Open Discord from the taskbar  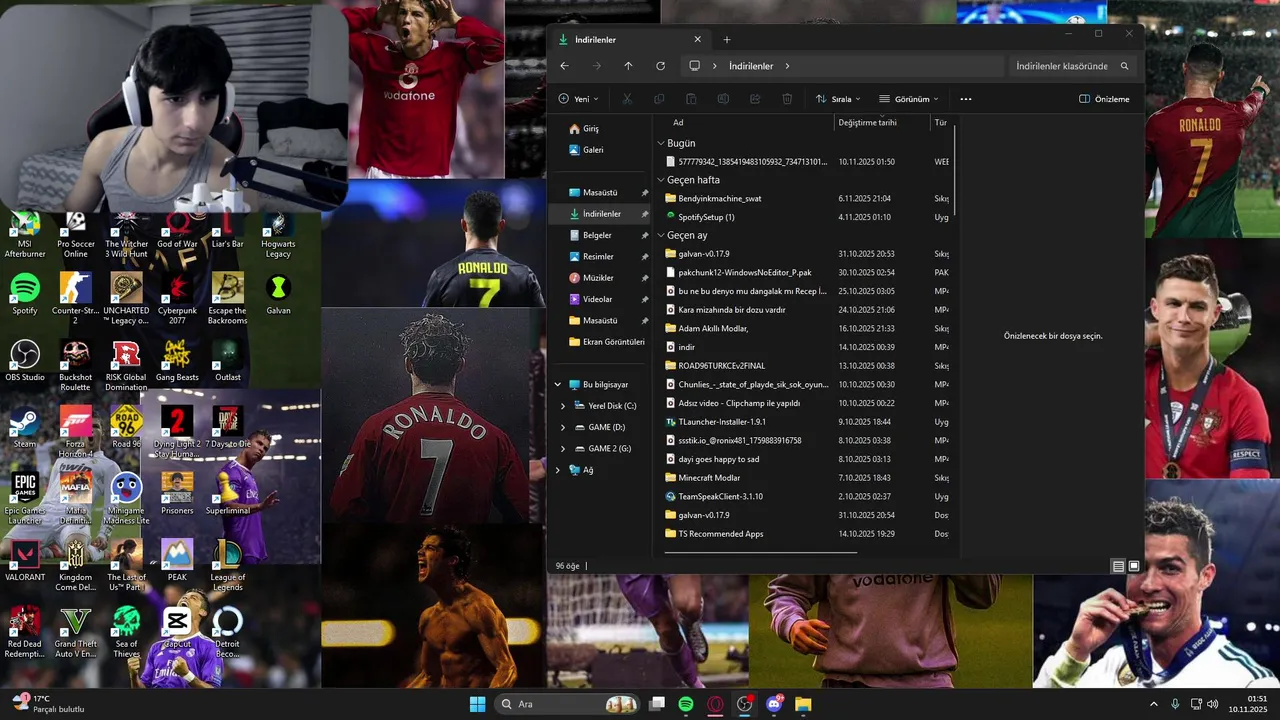[774, 704]
